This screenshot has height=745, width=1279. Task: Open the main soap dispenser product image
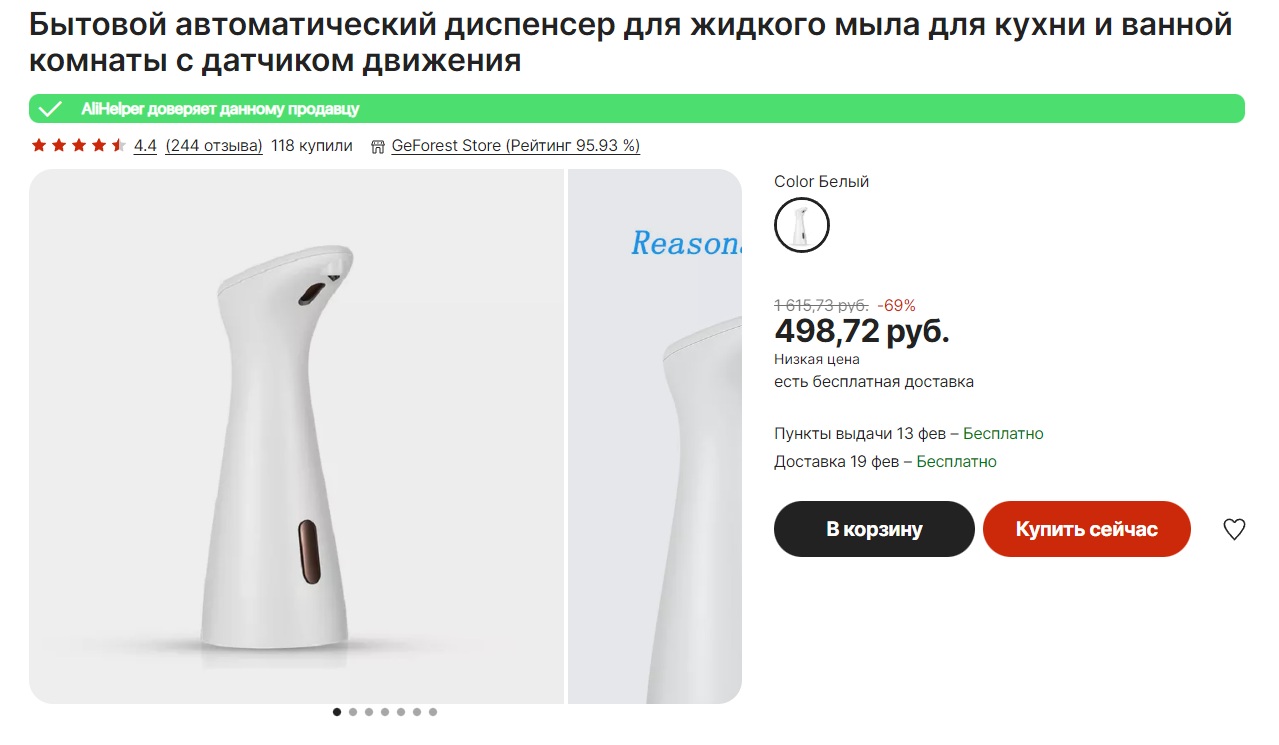coord(297,437)
